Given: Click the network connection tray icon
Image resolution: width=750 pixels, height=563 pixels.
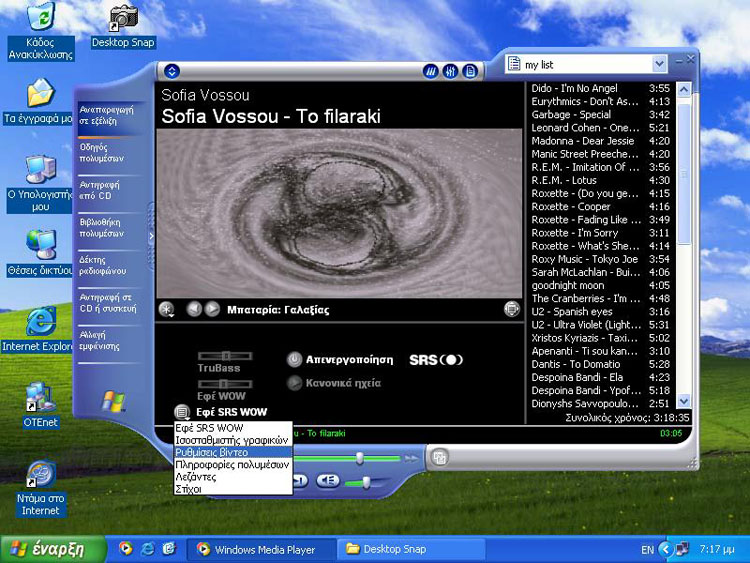Looking at the screenshot, I should point(682,549).
